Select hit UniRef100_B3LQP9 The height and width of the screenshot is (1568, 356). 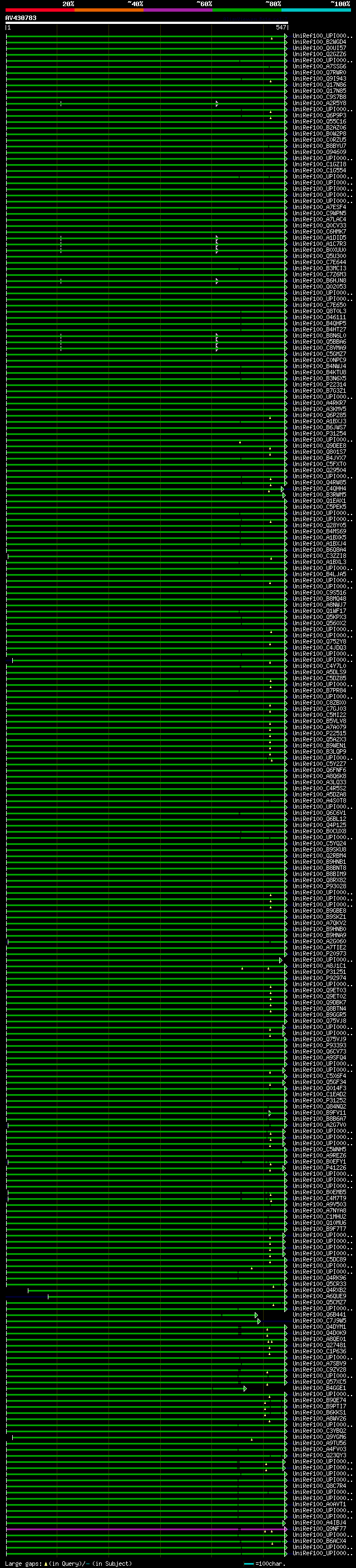[x=319, y=752]
